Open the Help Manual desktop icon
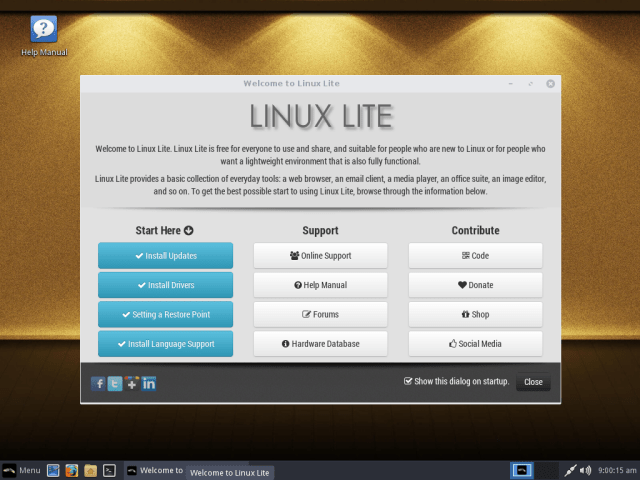The width and height of the screenshot is (640, 480). (44, 35)
